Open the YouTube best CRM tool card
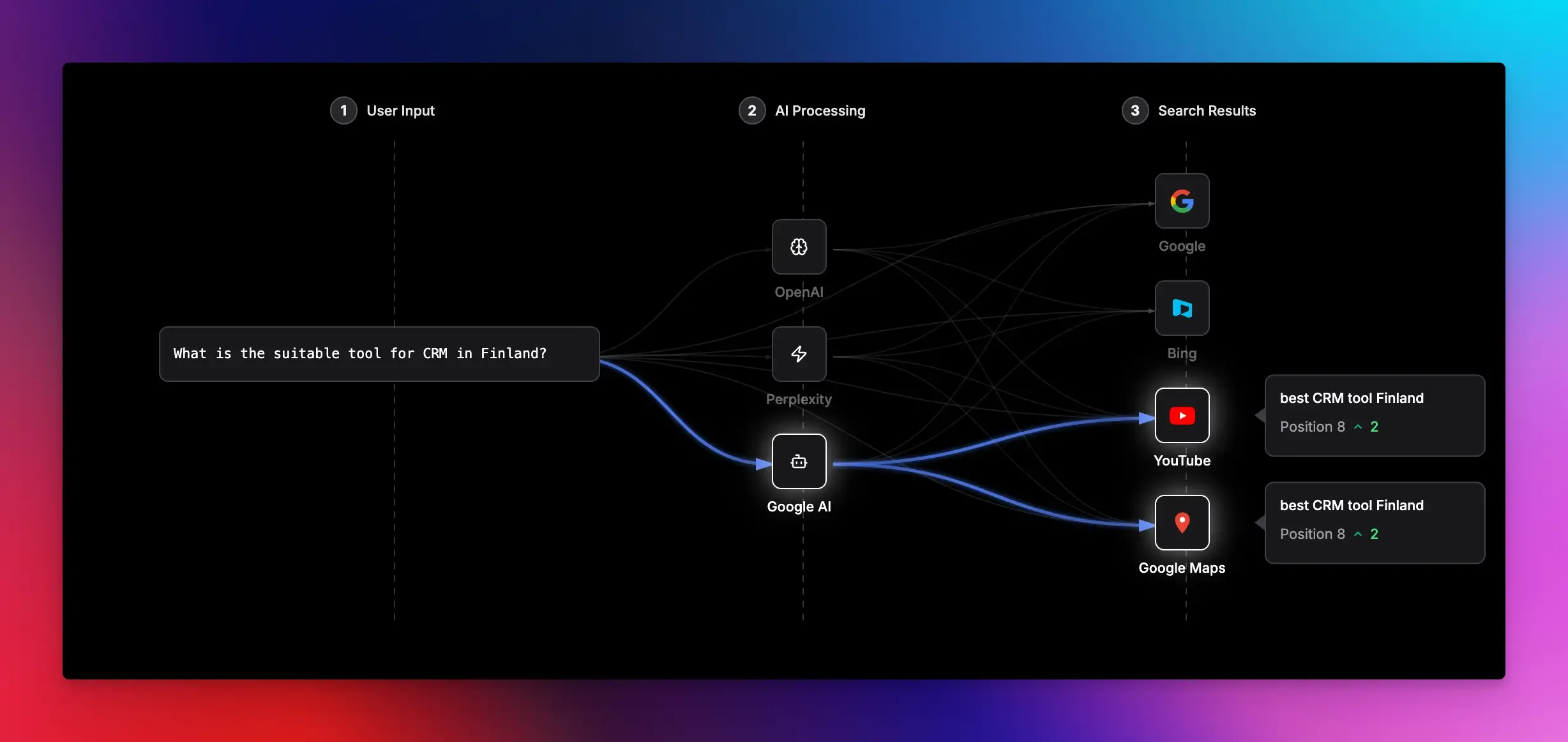 tap(1375, 415)
